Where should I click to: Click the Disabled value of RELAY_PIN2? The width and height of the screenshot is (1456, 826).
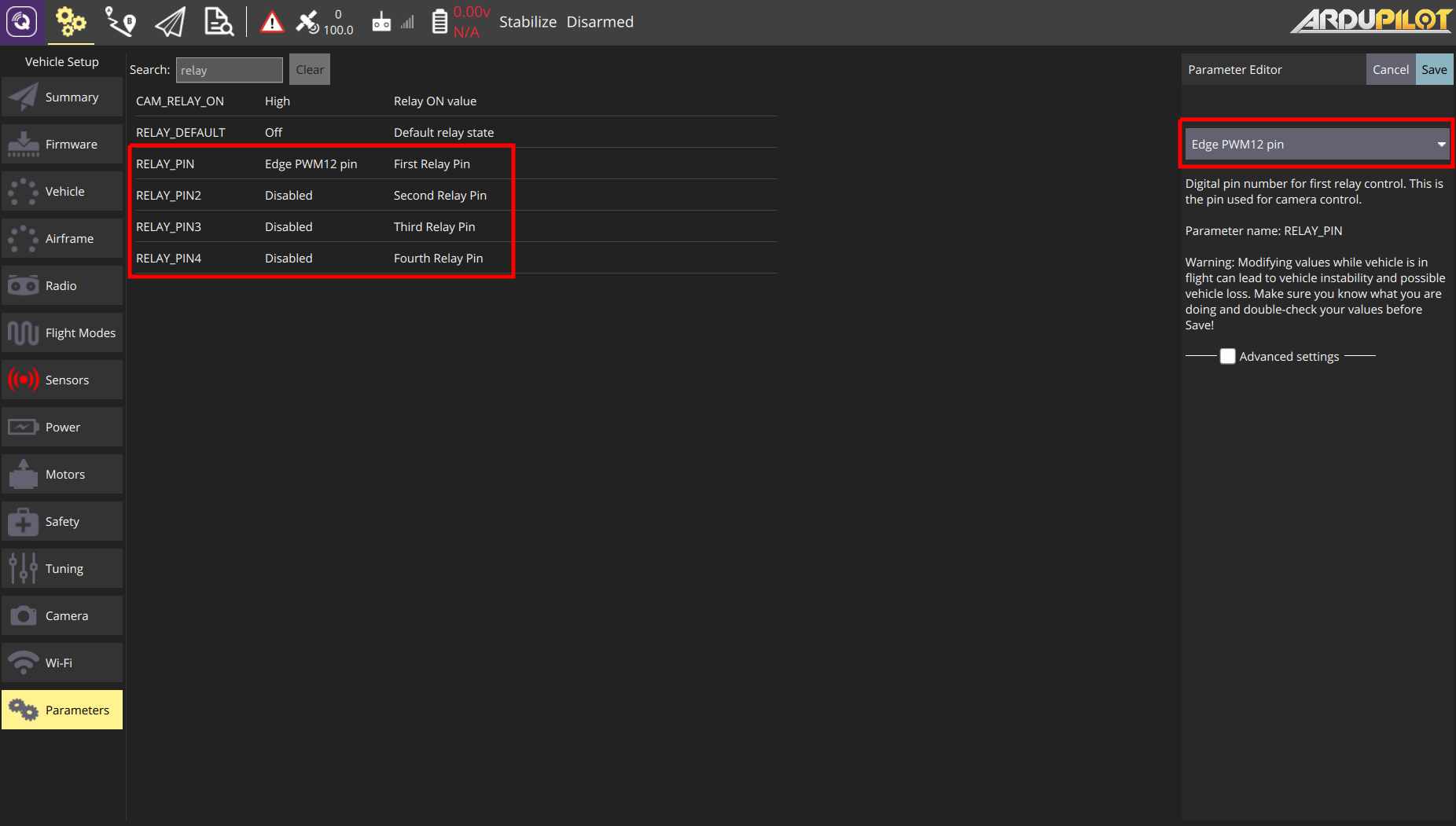[x=289, y=196]
